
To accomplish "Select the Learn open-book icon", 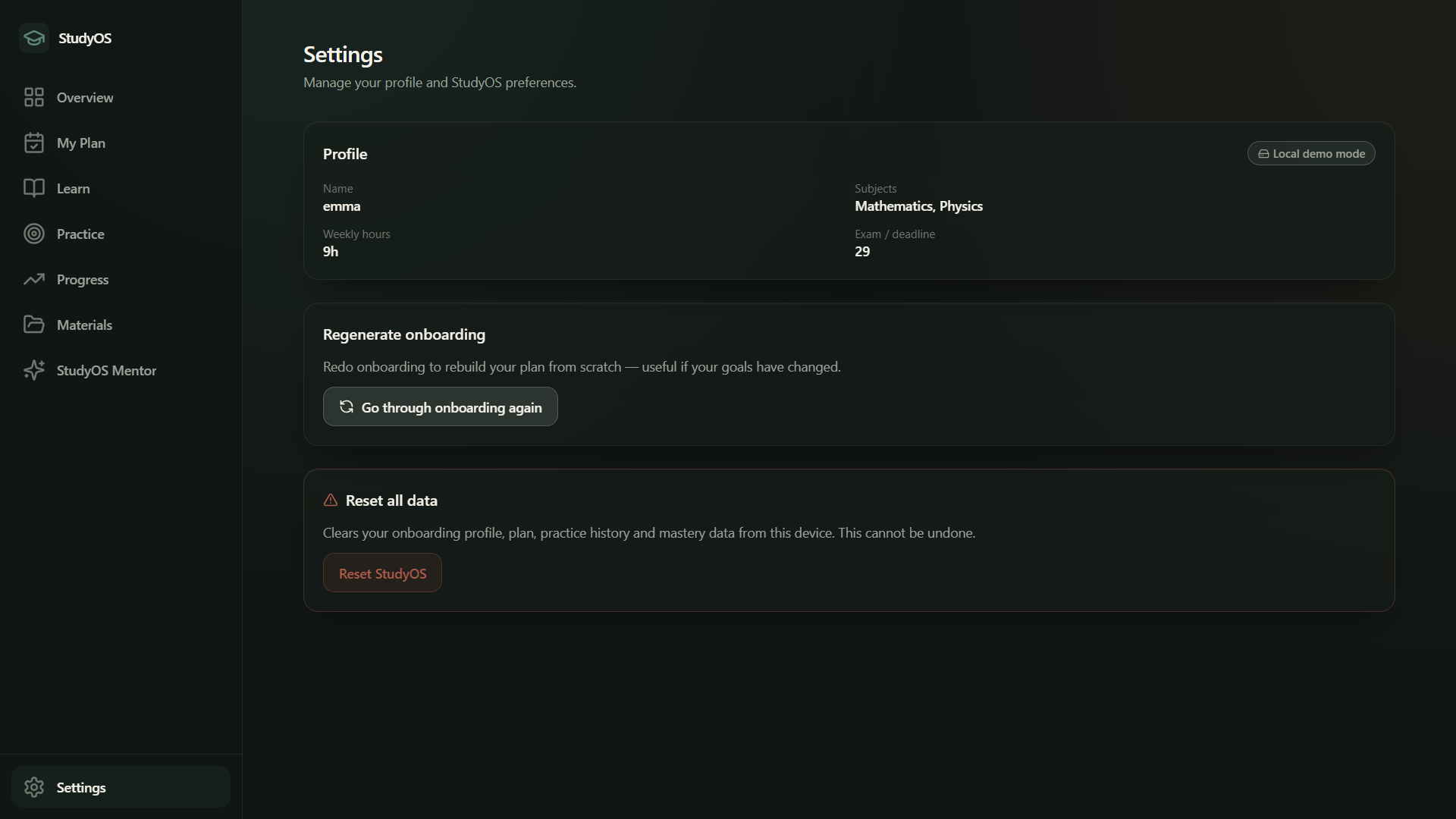I will [34, 188].
